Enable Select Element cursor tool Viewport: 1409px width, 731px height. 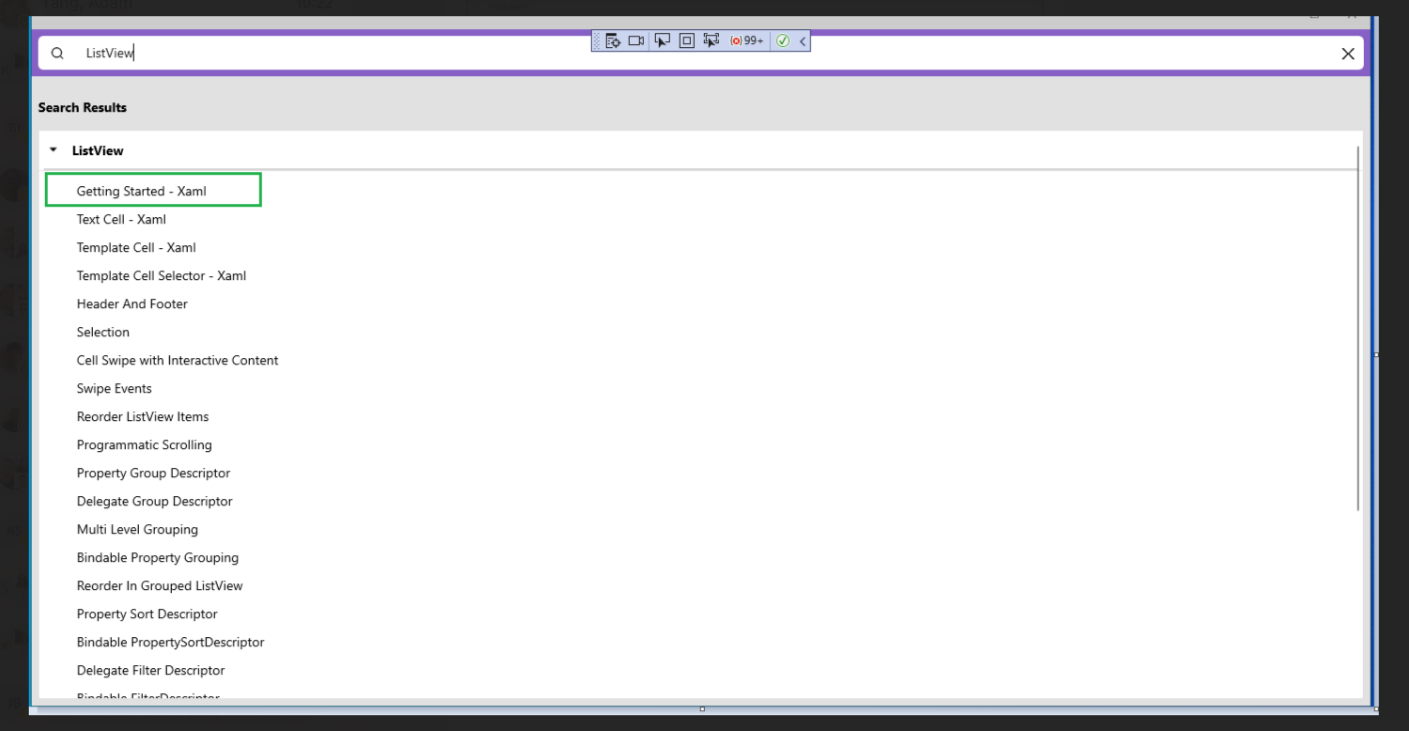(661, 41)
